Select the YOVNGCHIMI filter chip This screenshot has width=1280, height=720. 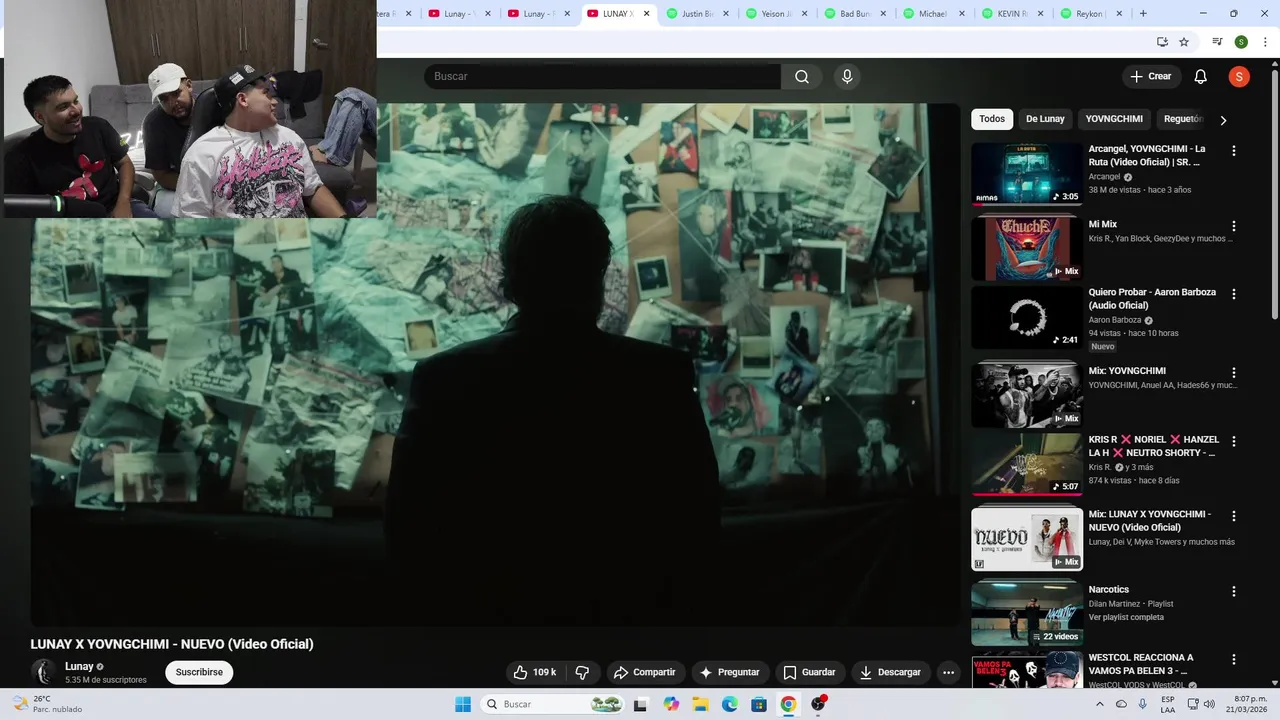pos(1114,119)
